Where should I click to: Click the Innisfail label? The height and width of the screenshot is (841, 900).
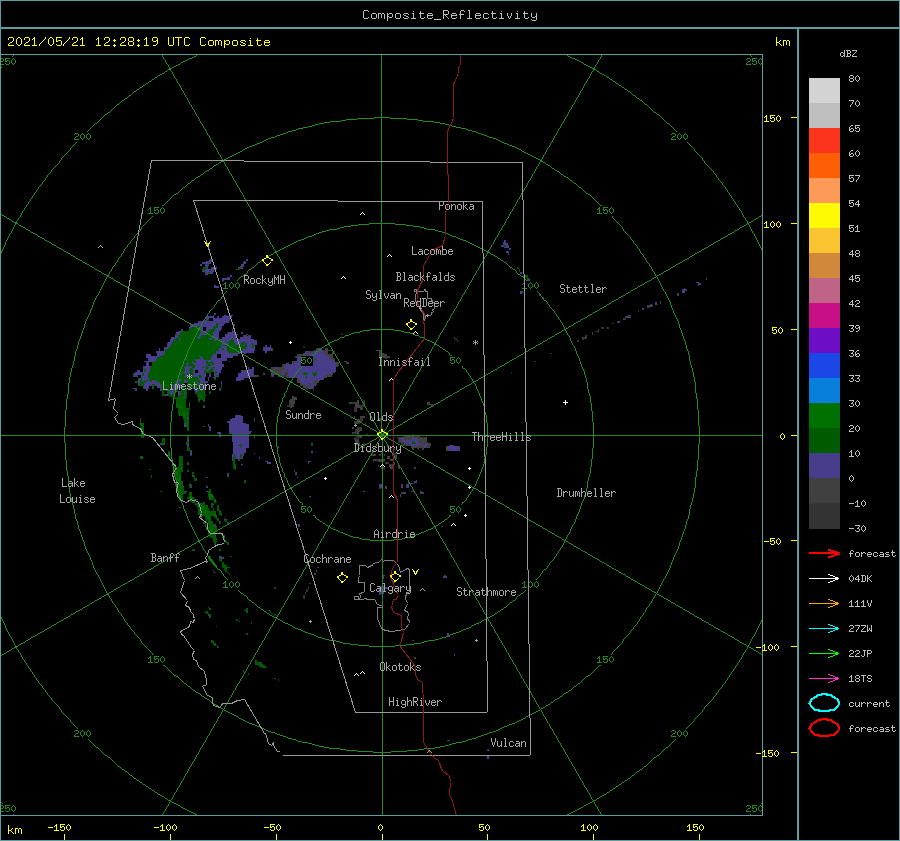[x=404, y=362]
